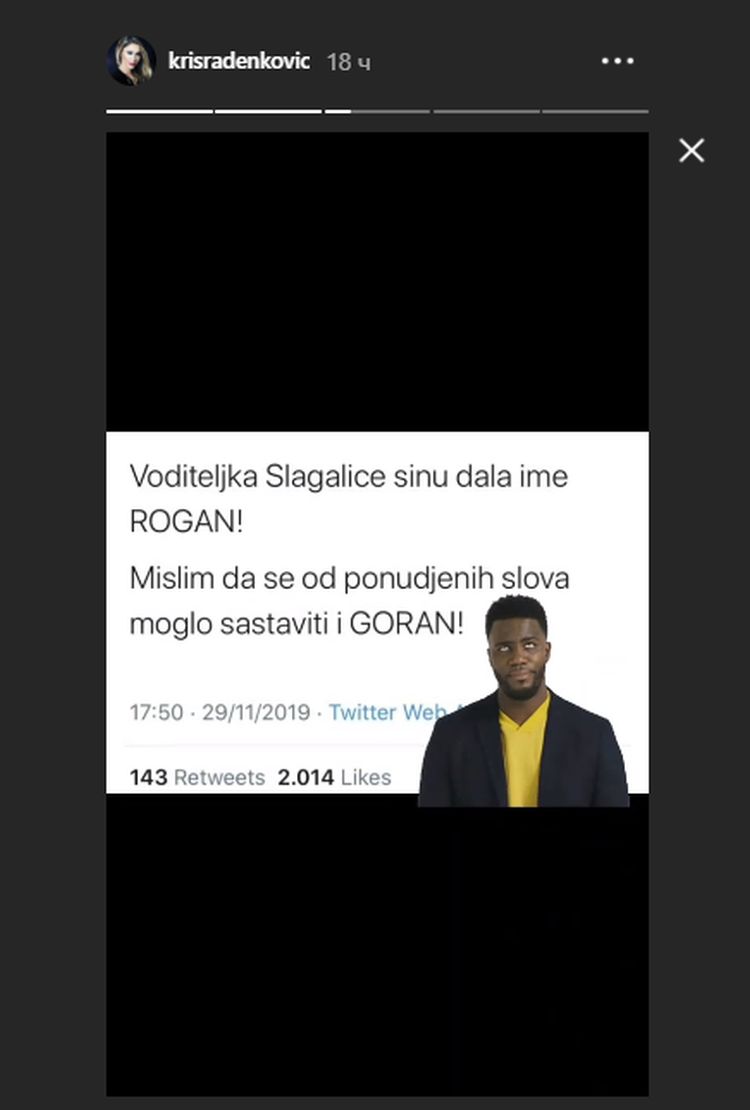This screenshot has height=1110, width=750.
Task: Skip to the last story progress segment
Action: coord(595,111)
